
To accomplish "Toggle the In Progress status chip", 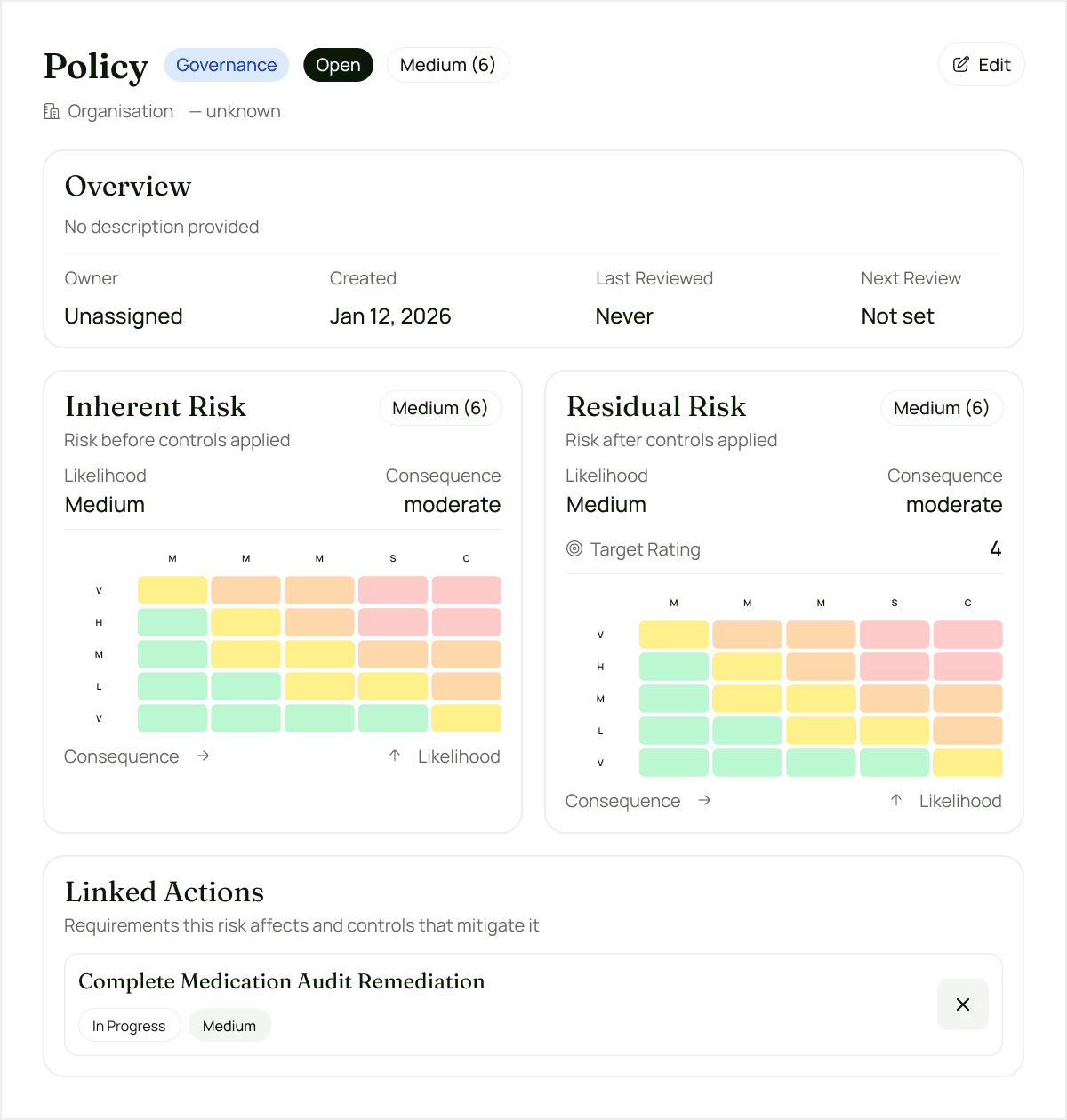I will 129,1025.
